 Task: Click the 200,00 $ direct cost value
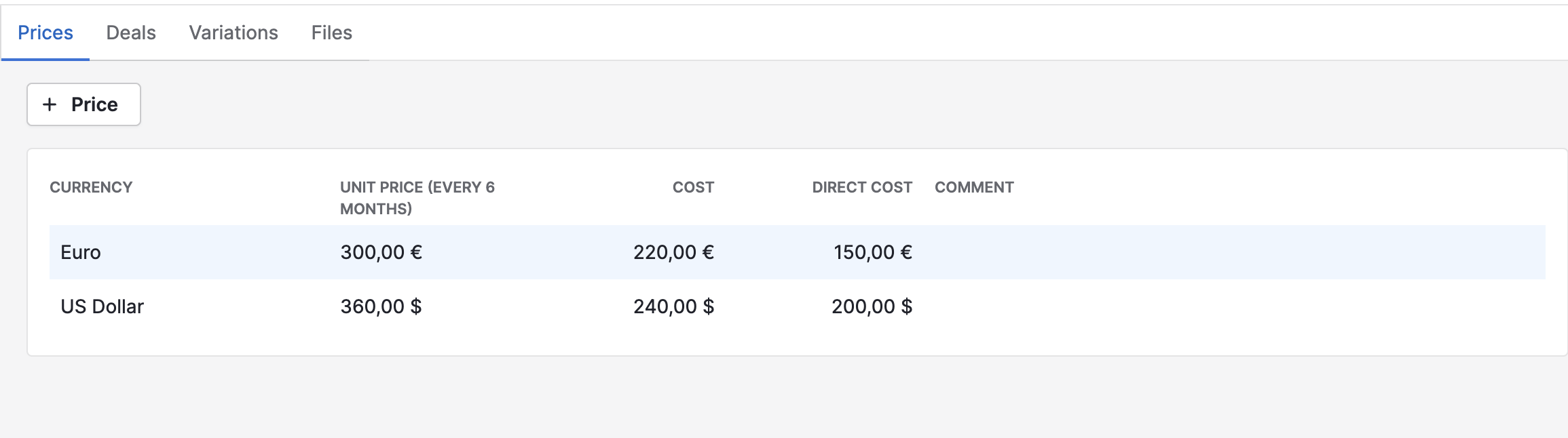872,306
